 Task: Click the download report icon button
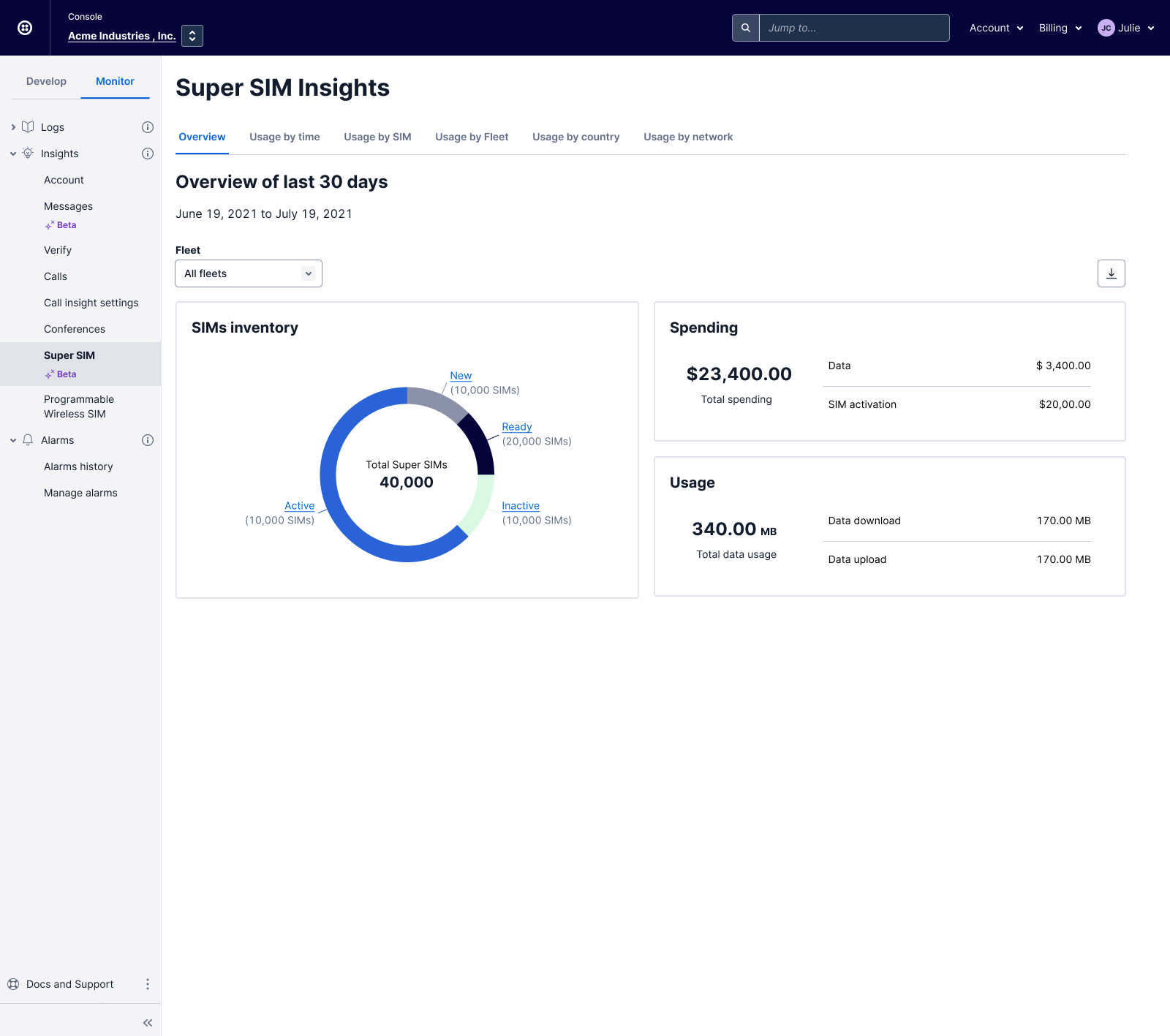[1111, 273]
